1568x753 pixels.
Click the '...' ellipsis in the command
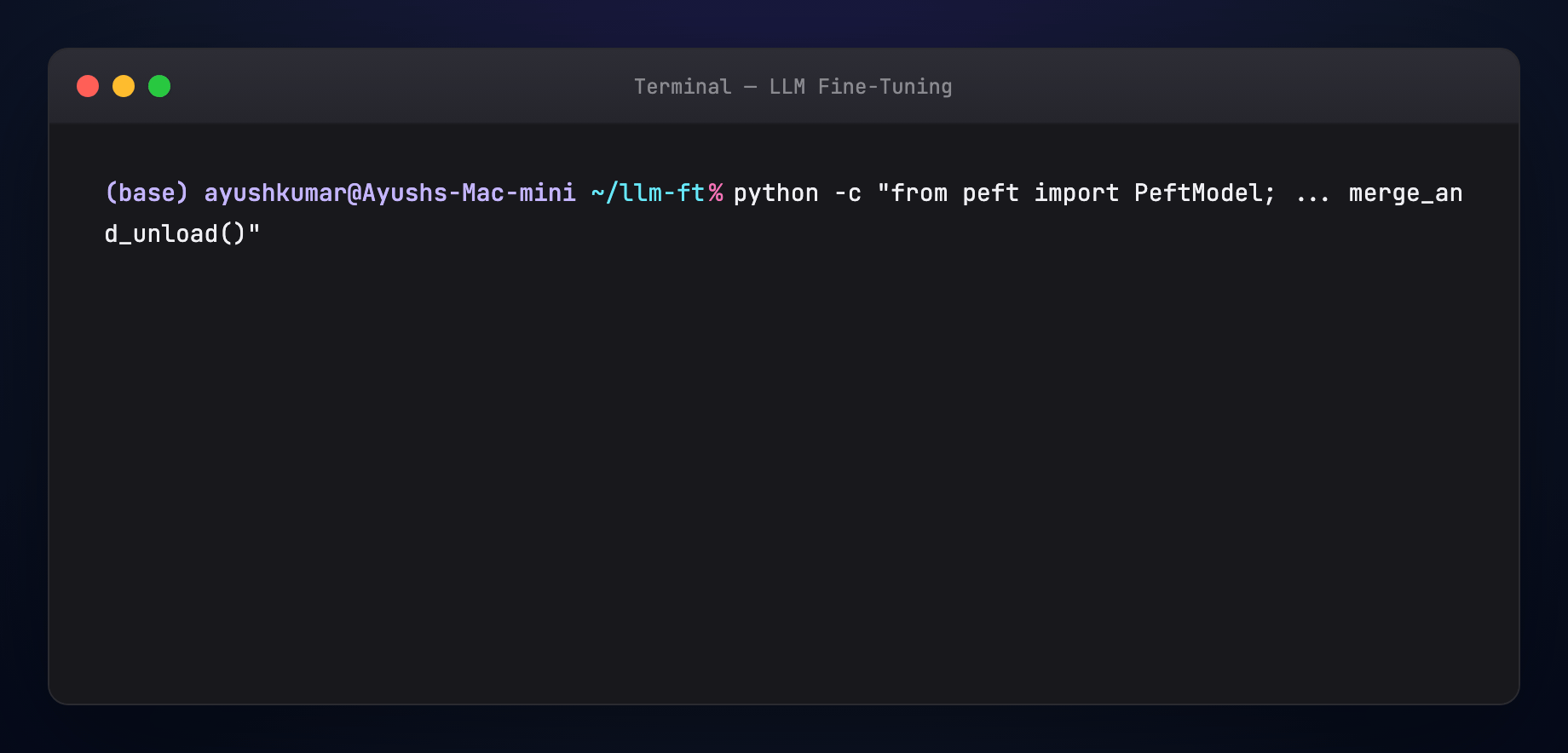(x=1312, y=198)
